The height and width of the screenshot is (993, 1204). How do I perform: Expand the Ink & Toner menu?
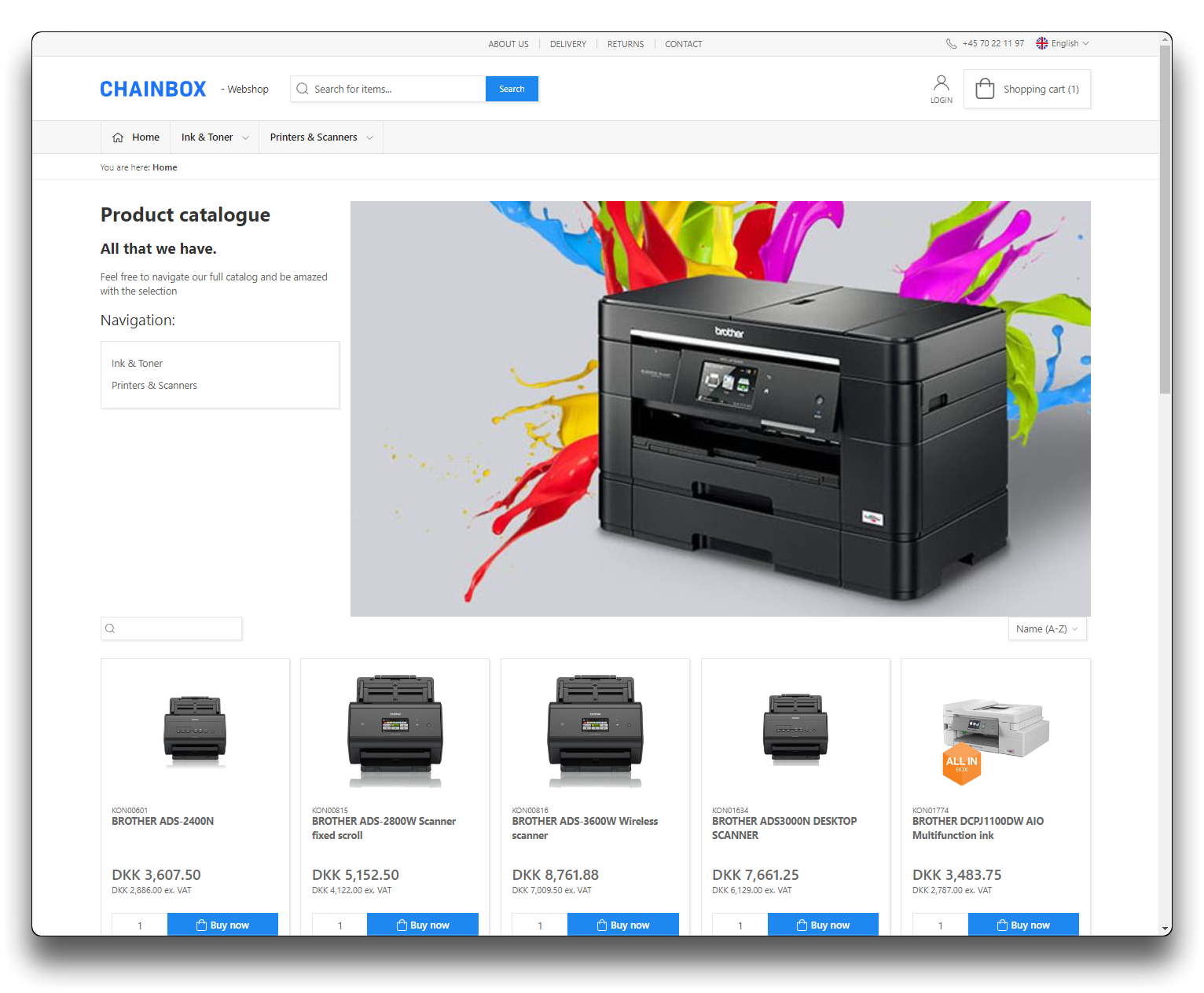215,137
